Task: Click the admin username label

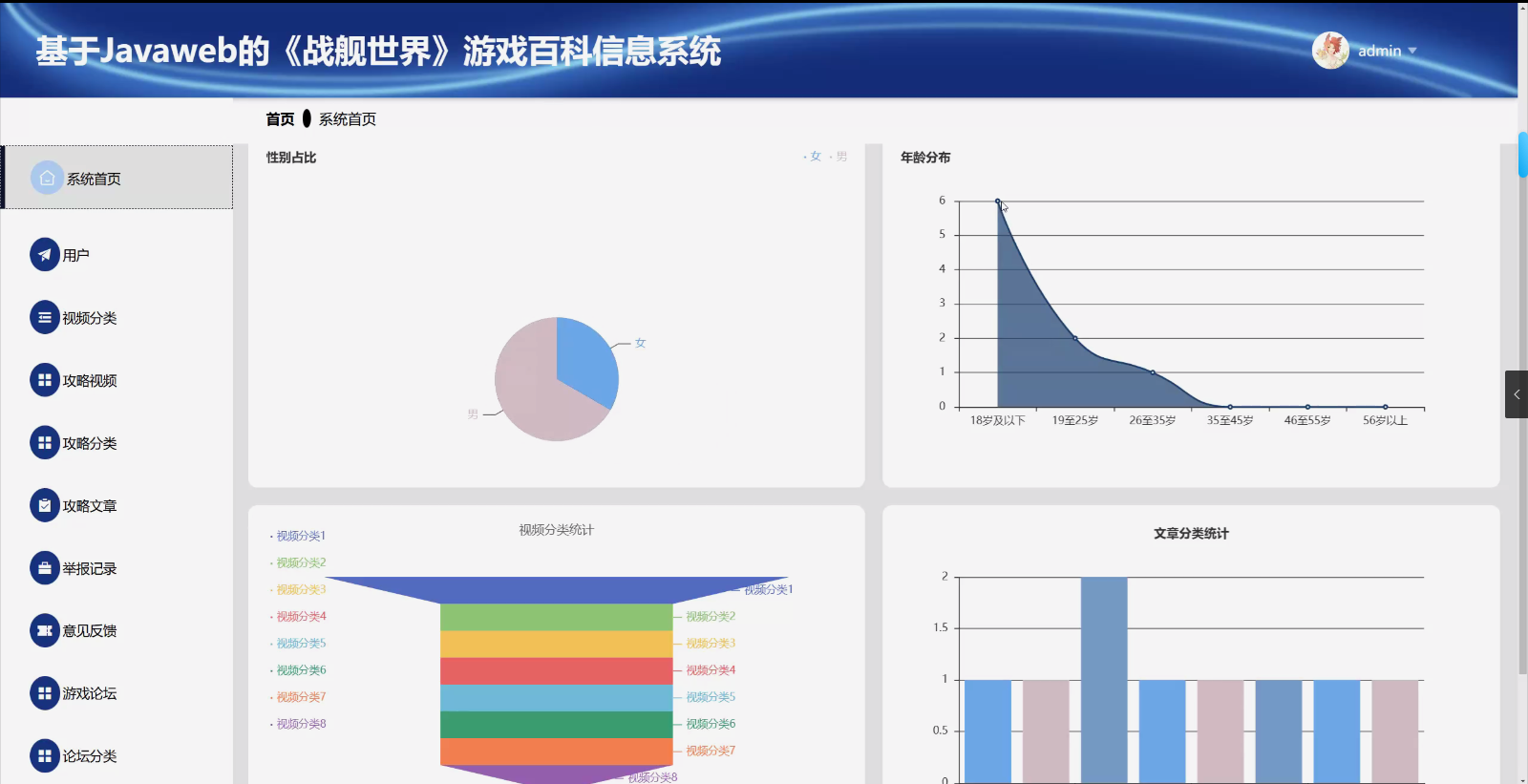Action: coord(1379,51)
